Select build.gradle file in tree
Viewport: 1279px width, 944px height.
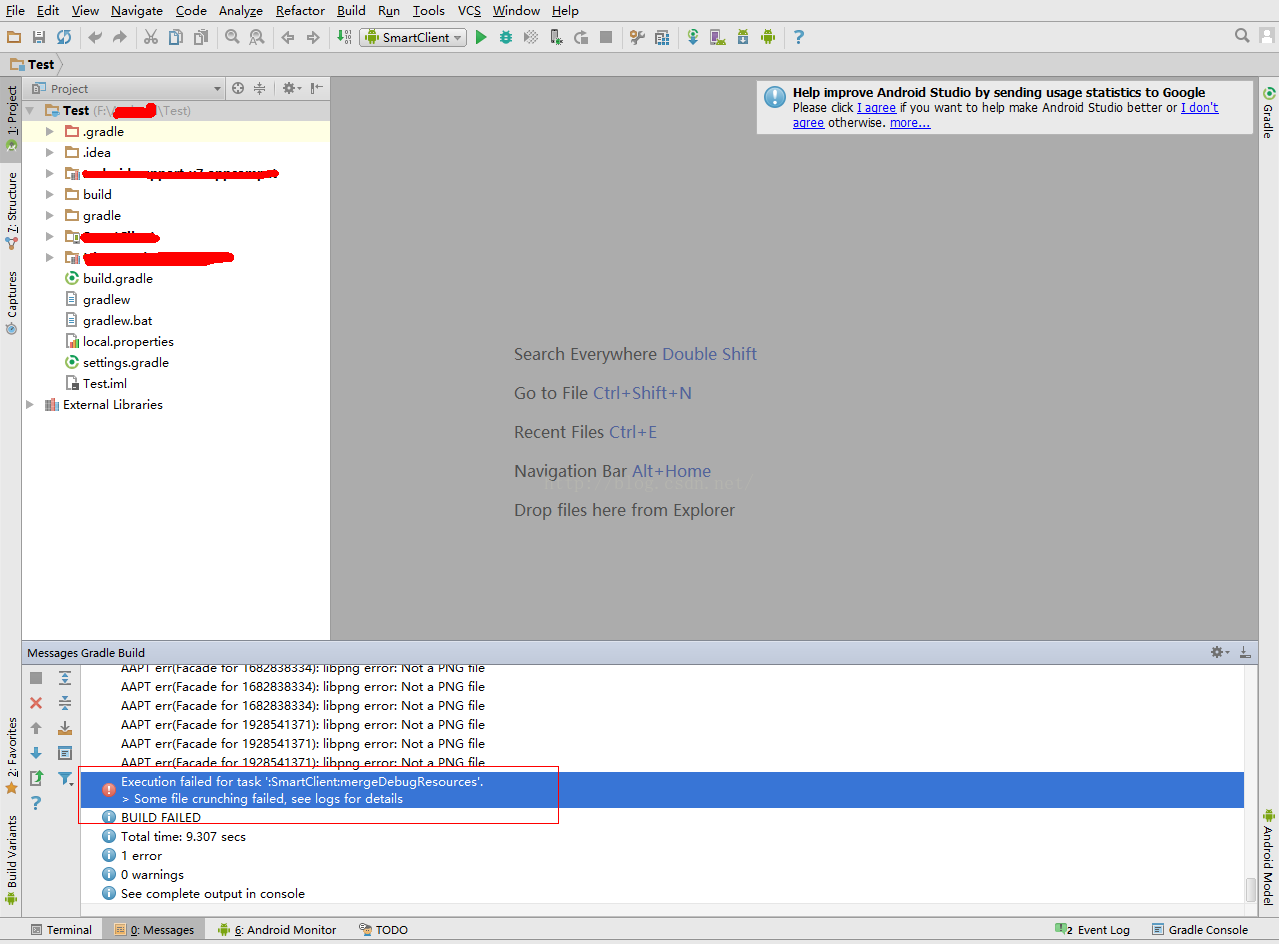tap(117, 279)
